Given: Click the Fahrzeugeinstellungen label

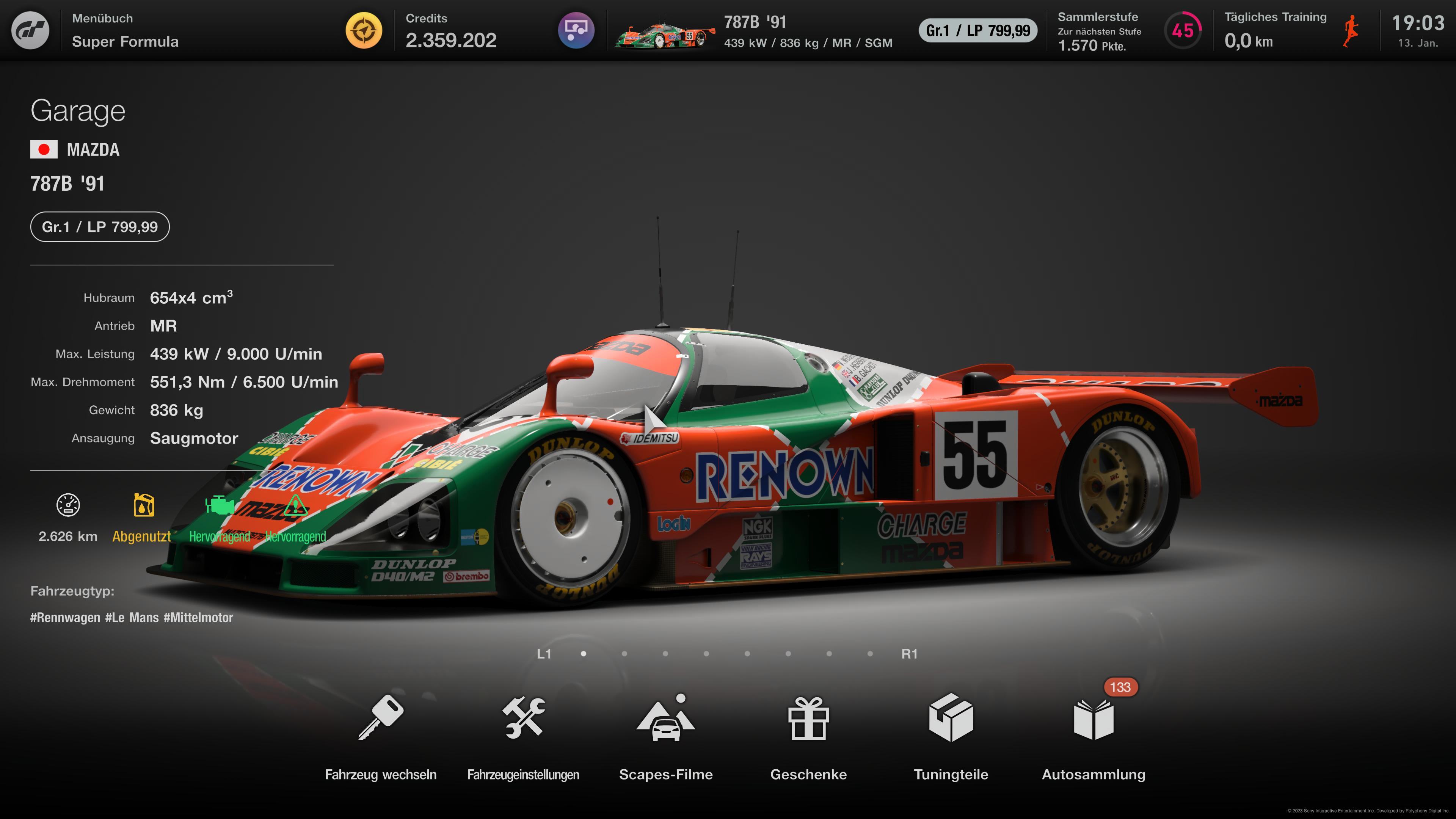Looking at the screenshot, I should (523, 774).
